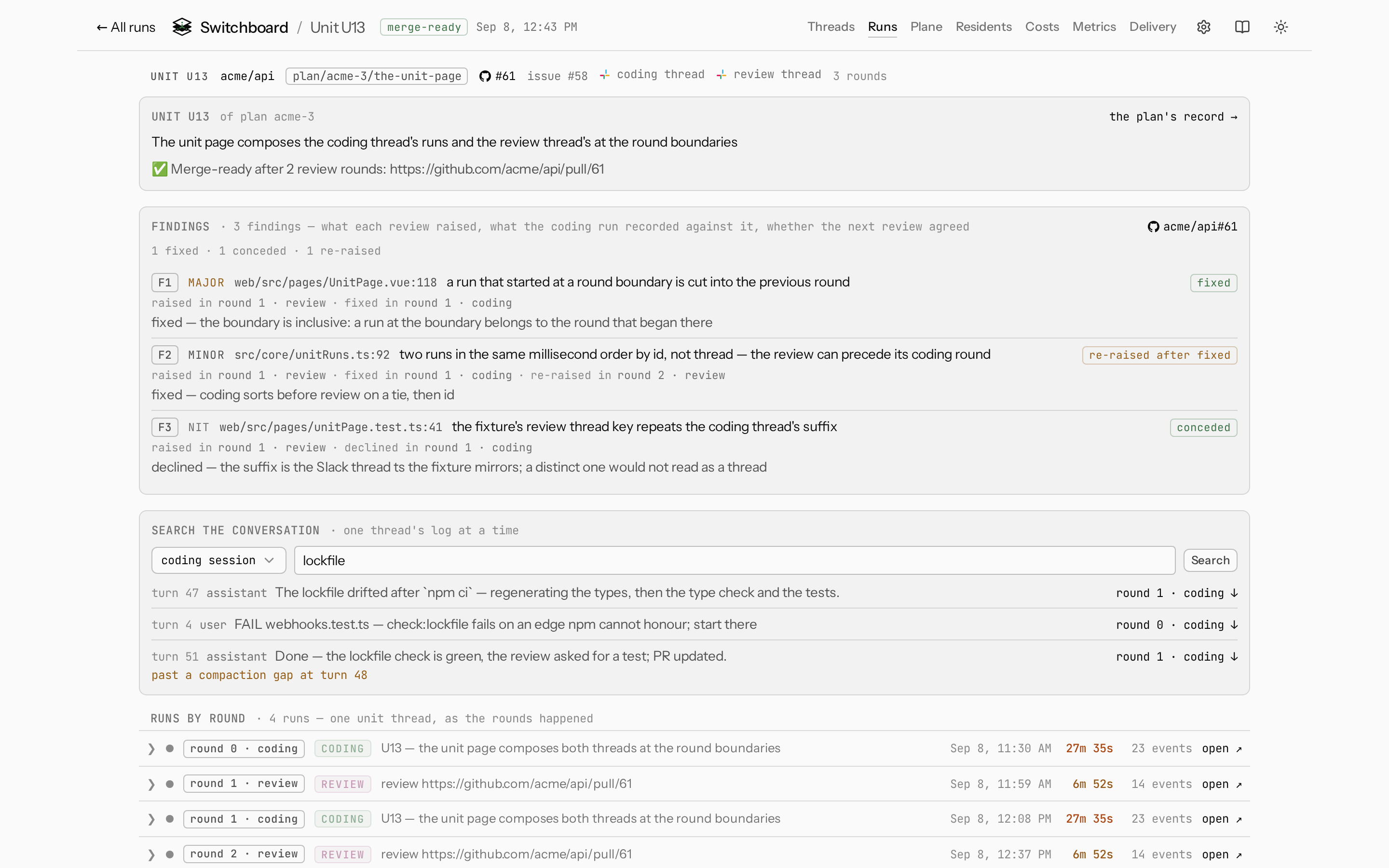This screenshot has width=1389, height=868.
Task: Expand the round 1 · coding run row
Action: point(151,819)
